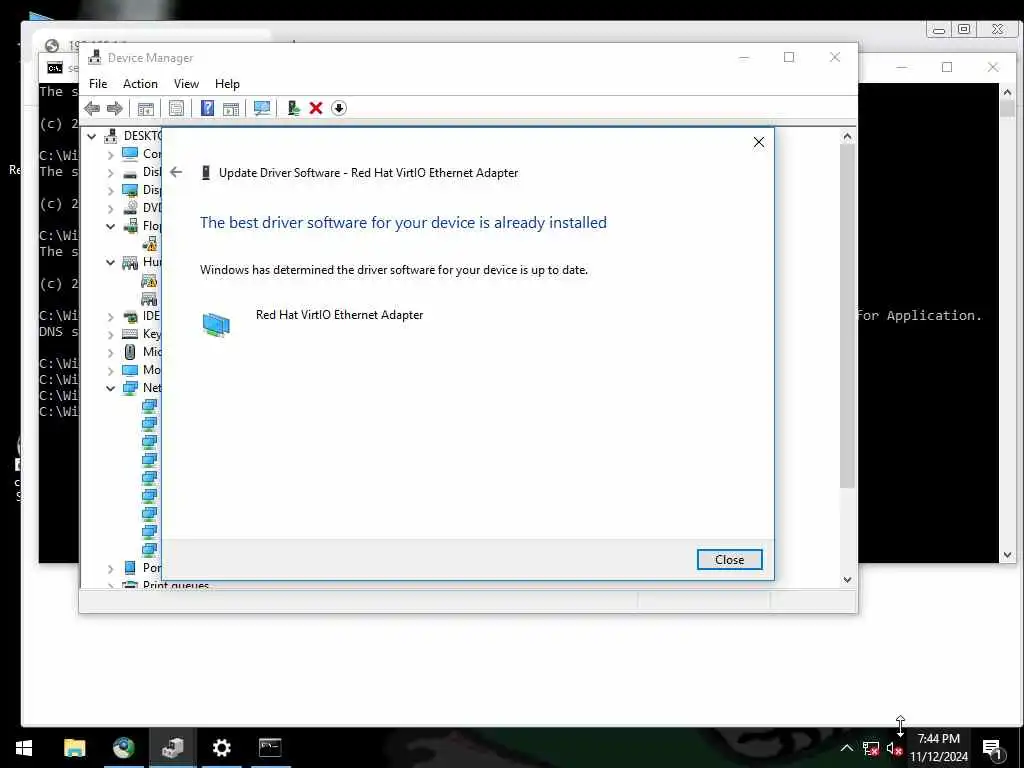Image resolution: width=1024 pixels, height=768 pixels.
Task: Select the warning-flagged device under Floppy controllers
Action: click(150, 244)
